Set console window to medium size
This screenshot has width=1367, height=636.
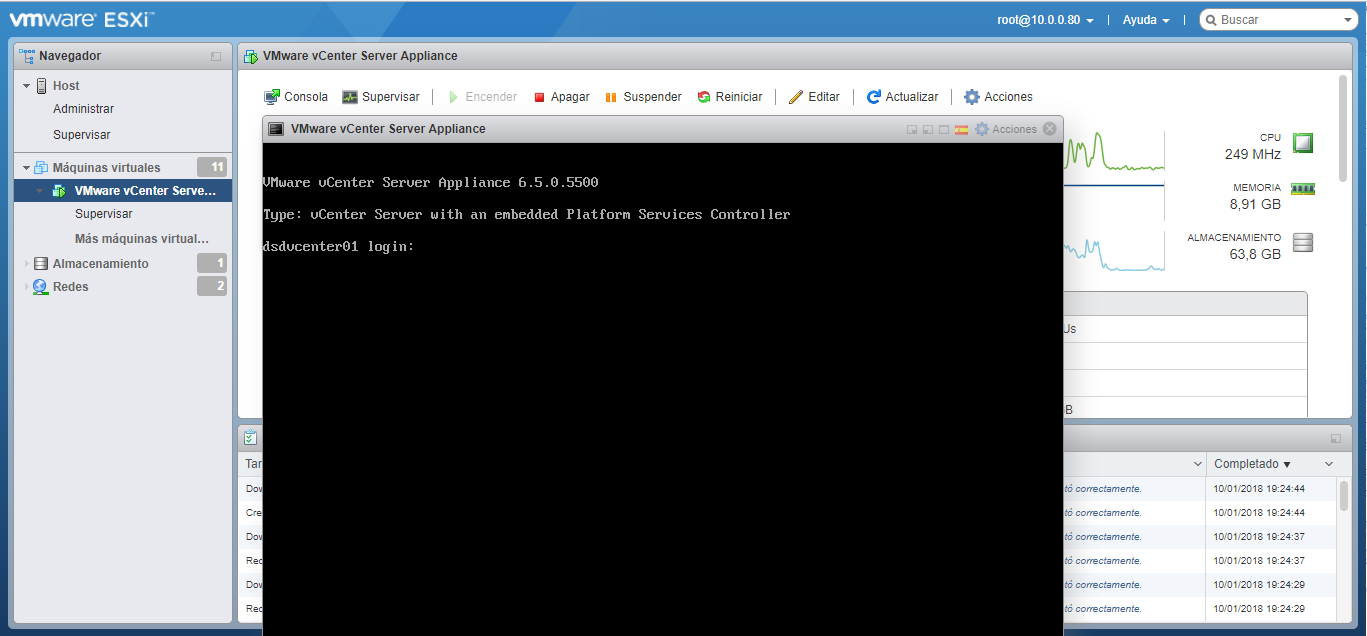928,130
